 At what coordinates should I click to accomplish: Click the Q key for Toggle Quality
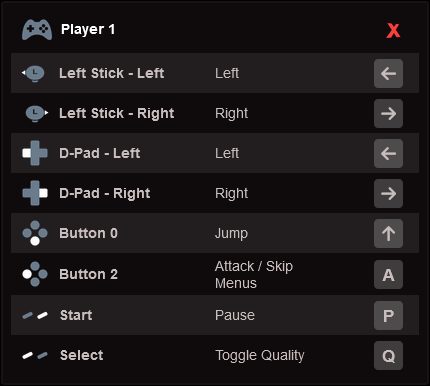coord(388,356)
